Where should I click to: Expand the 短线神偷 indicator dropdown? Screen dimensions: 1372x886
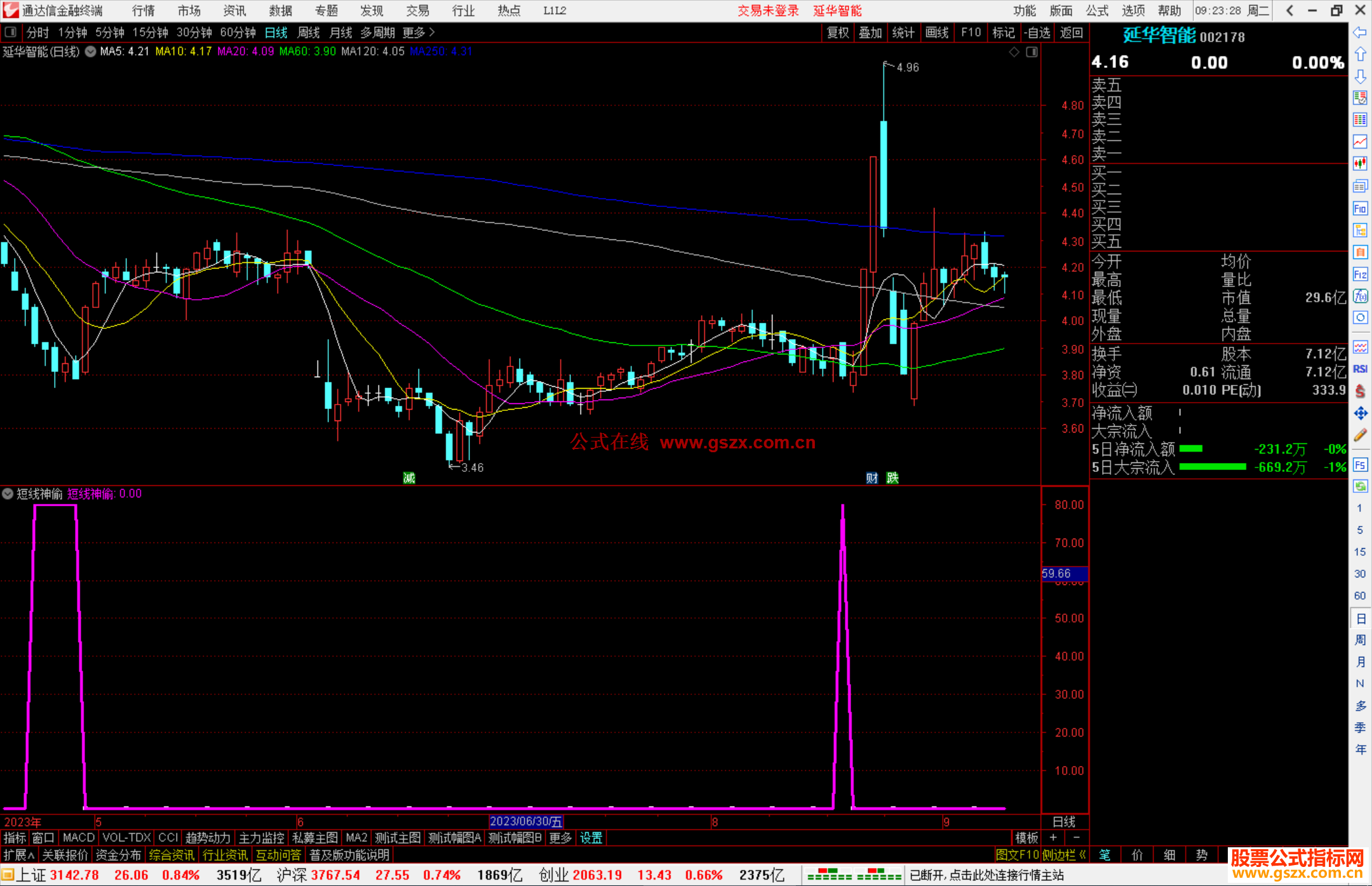8,493
